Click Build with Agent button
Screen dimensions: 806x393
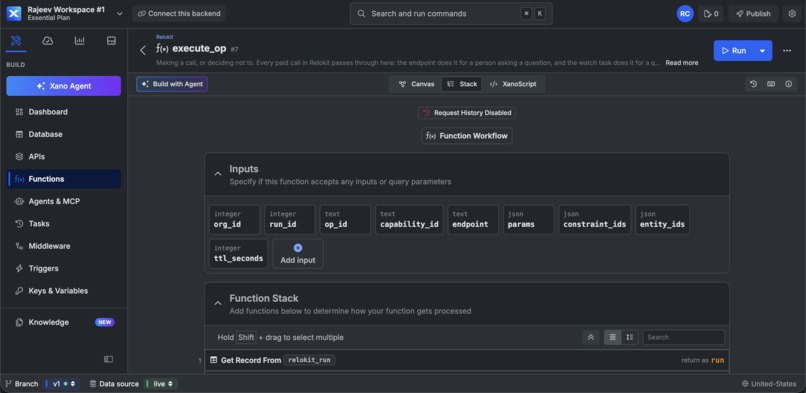172,84
